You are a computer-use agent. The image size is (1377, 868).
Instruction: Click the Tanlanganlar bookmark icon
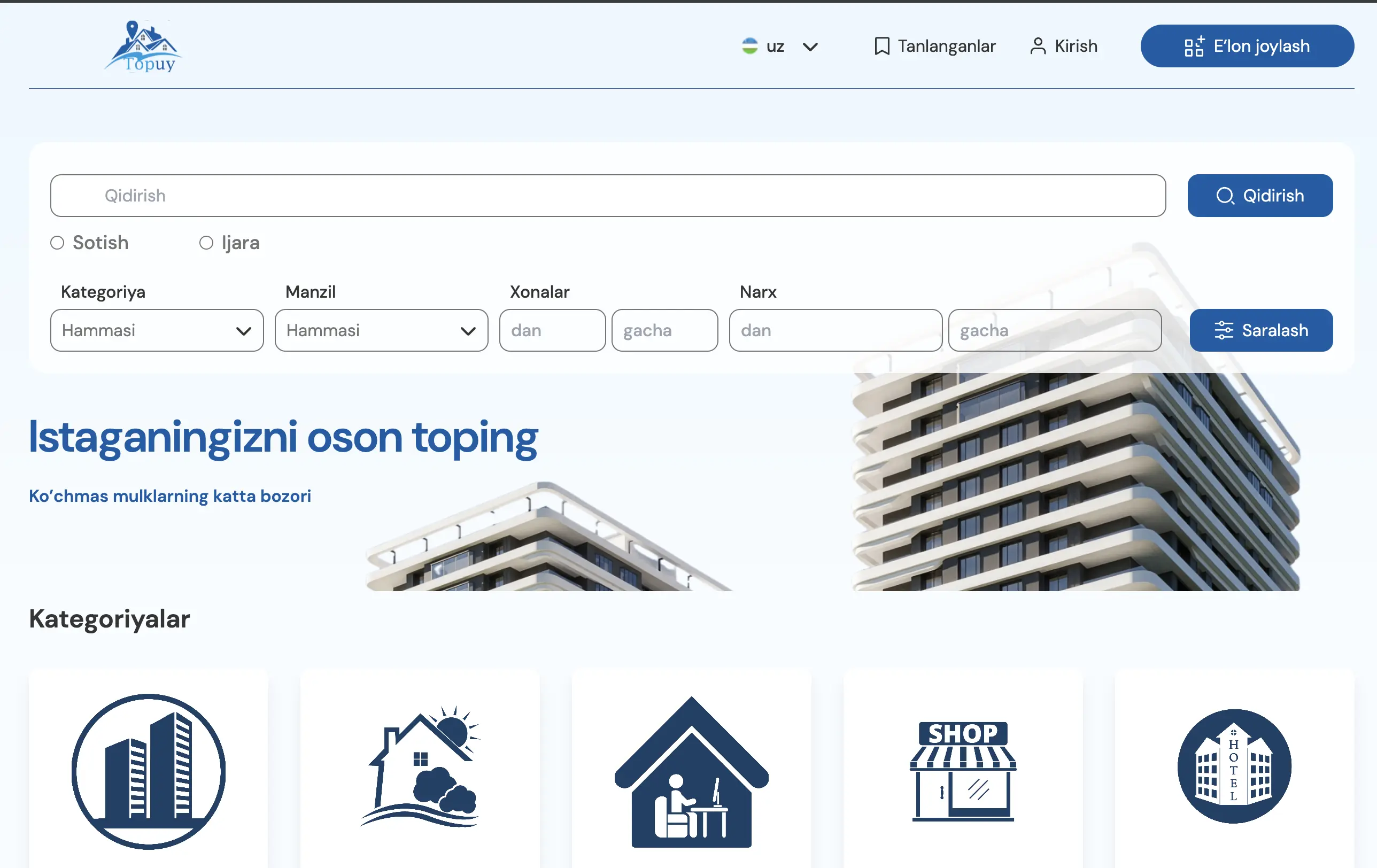(881, 46)
